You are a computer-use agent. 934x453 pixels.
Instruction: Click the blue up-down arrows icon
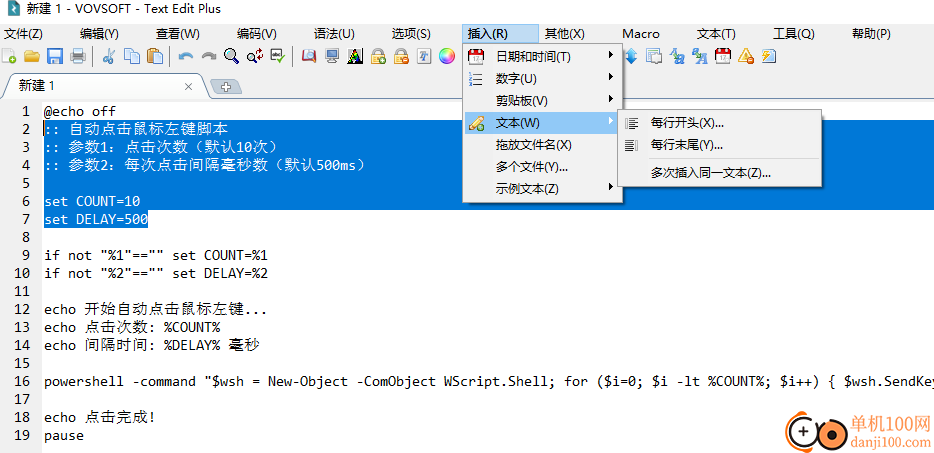click(x=631, y=57)
